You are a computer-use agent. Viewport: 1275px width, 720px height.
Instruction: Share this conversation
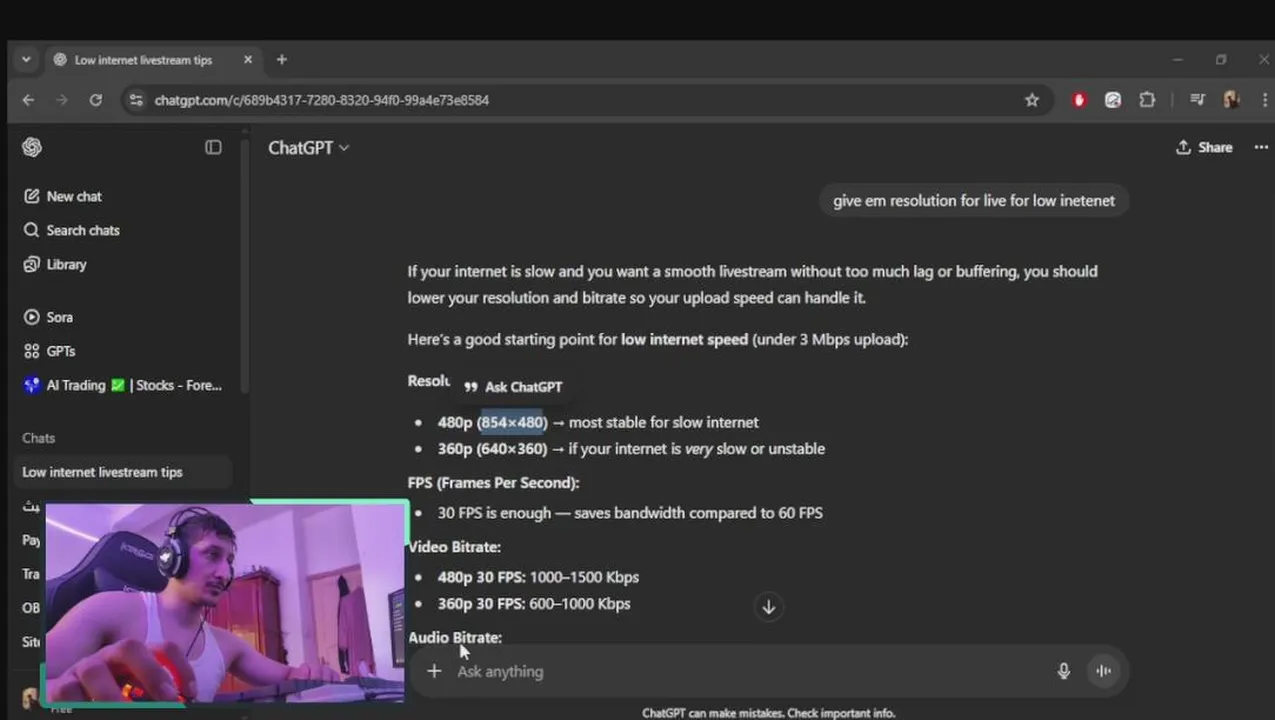tap(1204, 147)
